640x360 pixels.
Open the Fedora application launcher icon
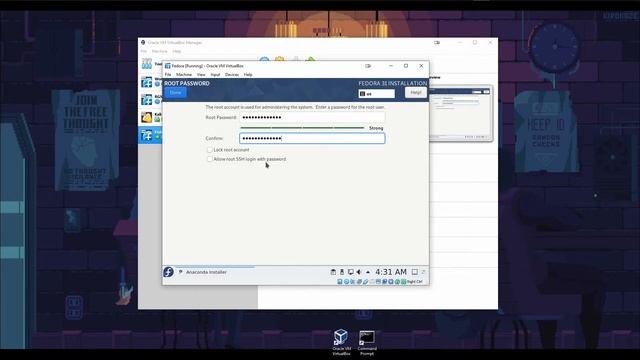pos(169,272)
